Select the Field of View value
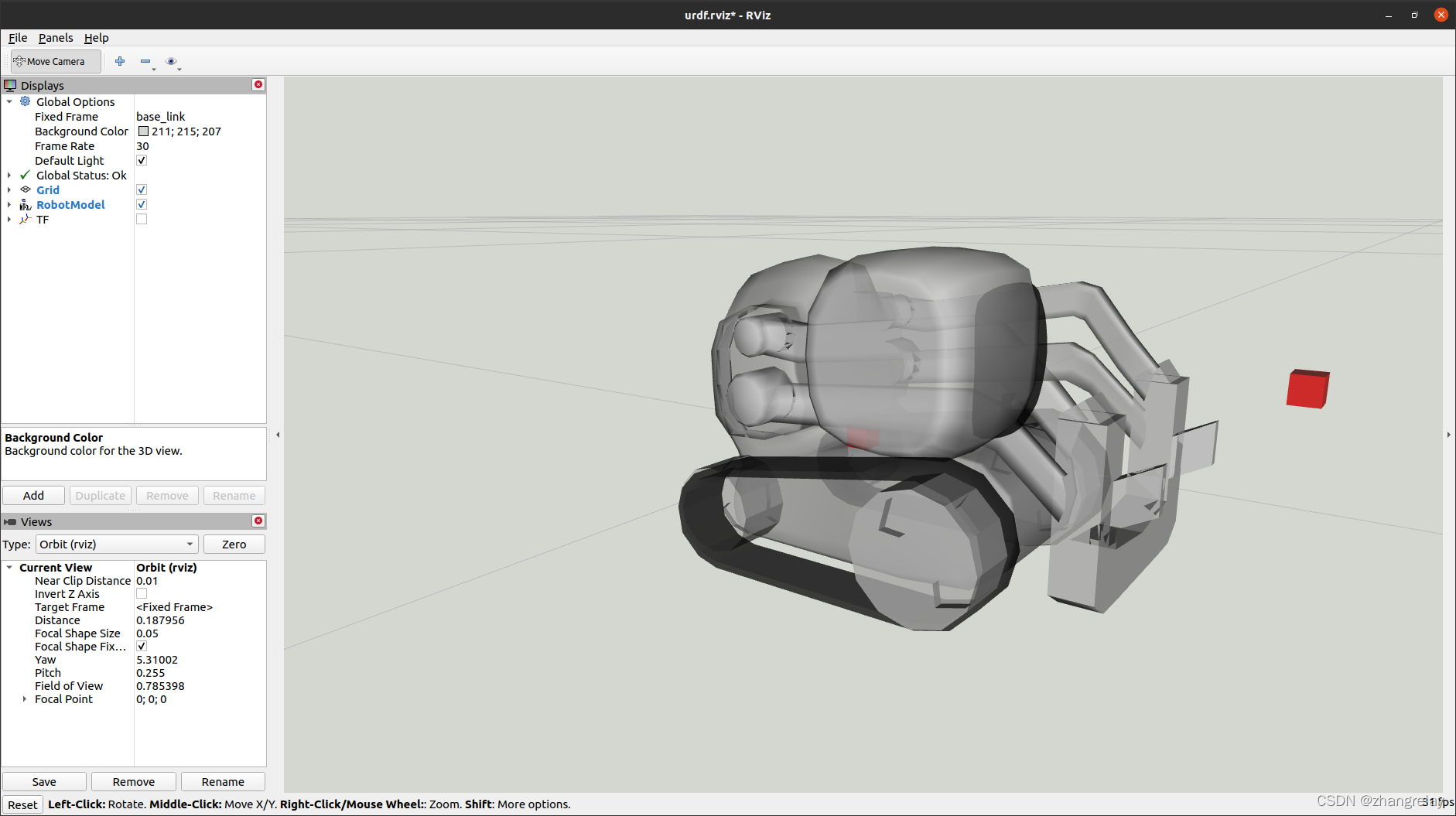The width and height of the screenshot is (1456, 816). tap(160, 685)
